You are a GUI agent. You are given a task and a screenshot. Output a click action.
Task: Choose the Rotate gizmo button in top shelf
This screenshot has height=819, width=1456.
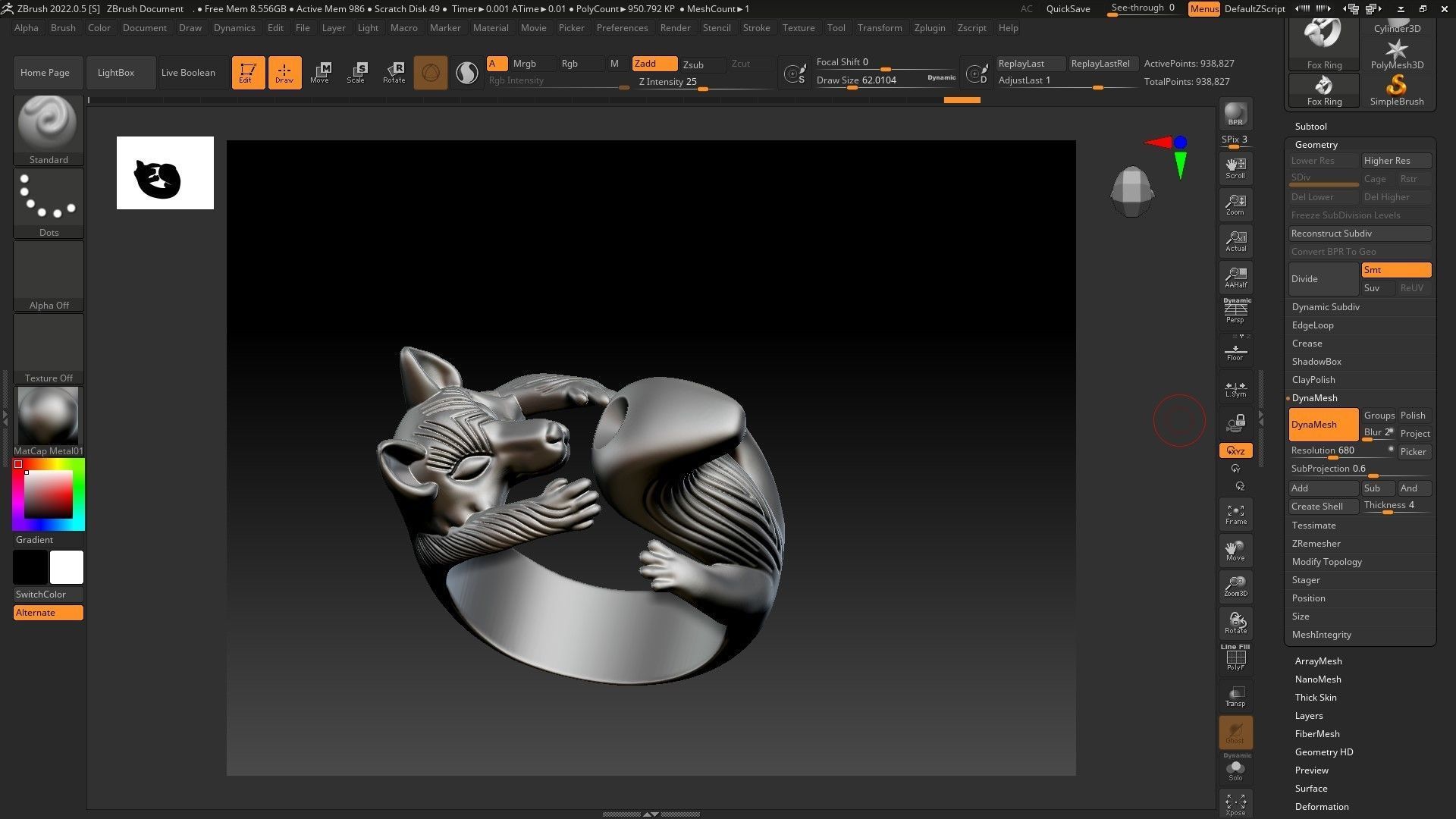[x=394, y=73]
